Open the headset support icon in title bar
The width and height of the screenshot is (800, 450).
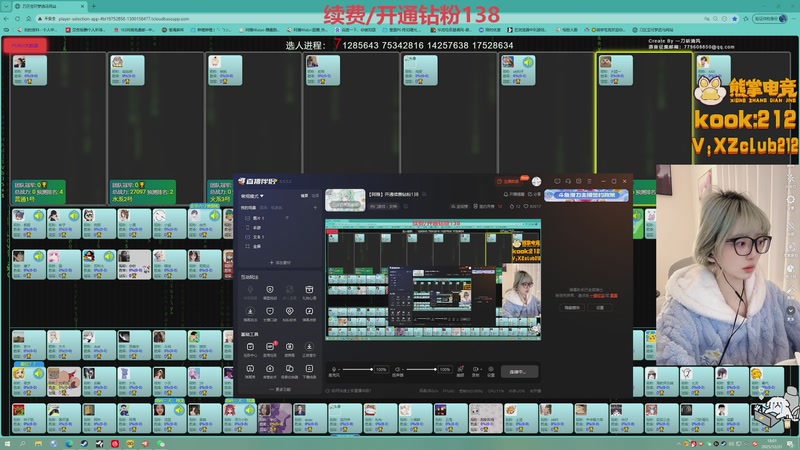click(568, 181)
